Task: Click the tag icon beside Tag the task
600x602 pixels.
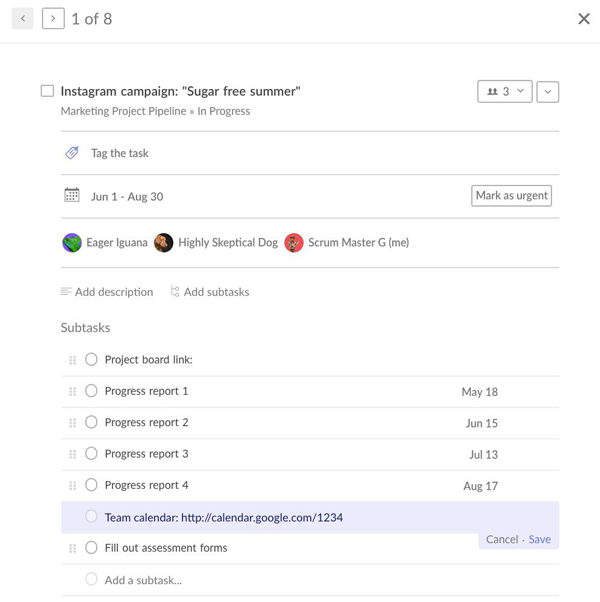Action: click(x=72, y=153)
